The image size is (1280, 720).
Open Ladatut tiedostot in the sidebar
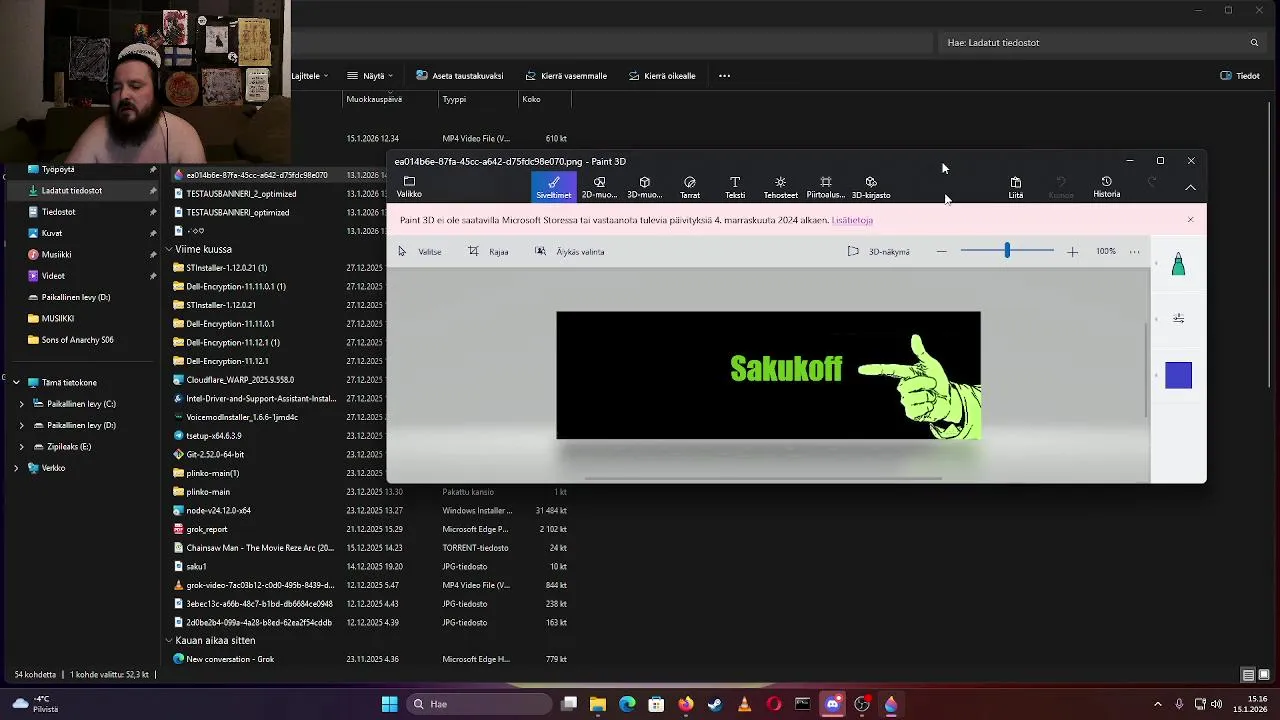click(x=83, y=190)
